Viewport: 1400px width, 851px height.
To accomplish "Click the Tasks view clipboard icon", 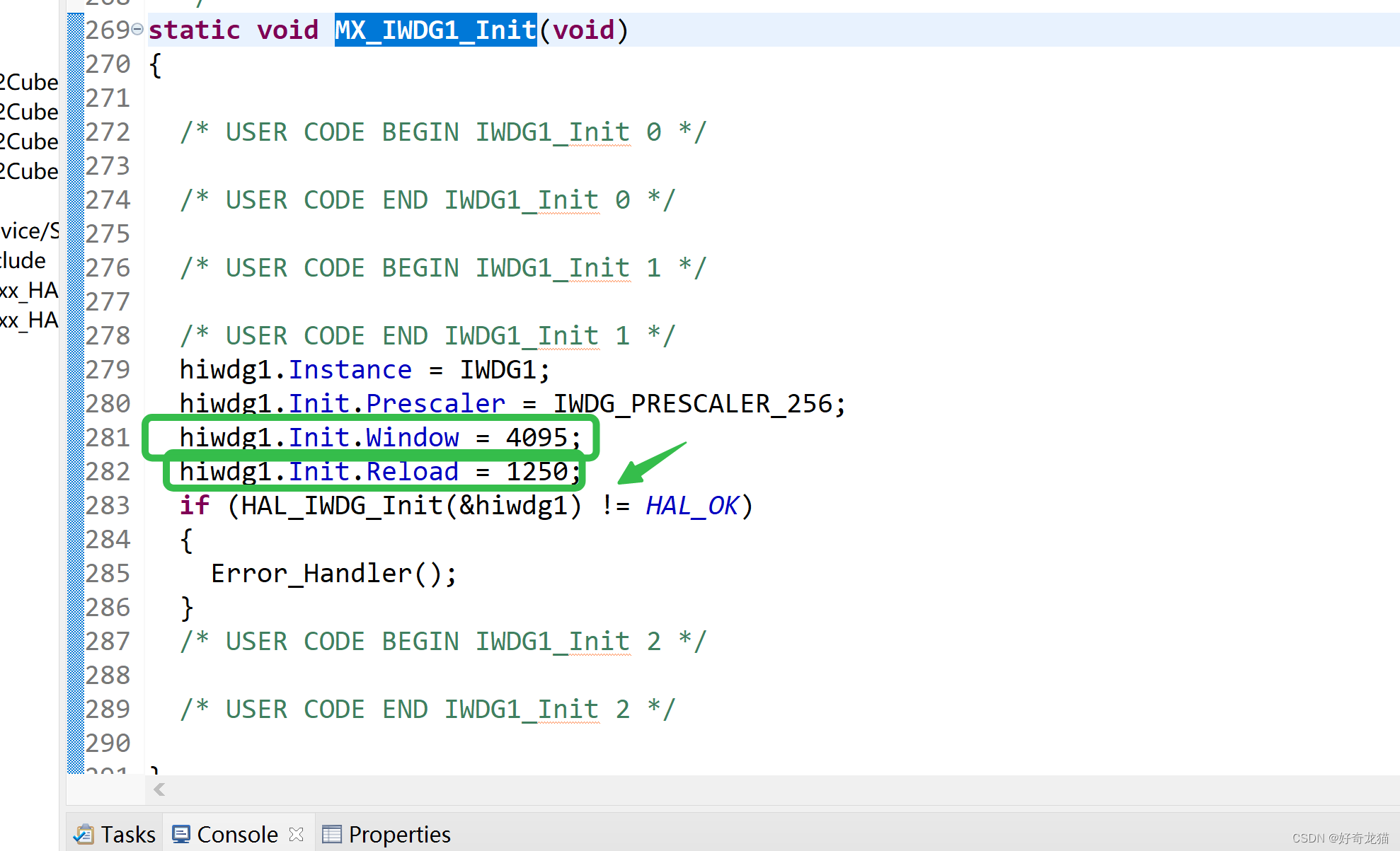I will (84, 835).
